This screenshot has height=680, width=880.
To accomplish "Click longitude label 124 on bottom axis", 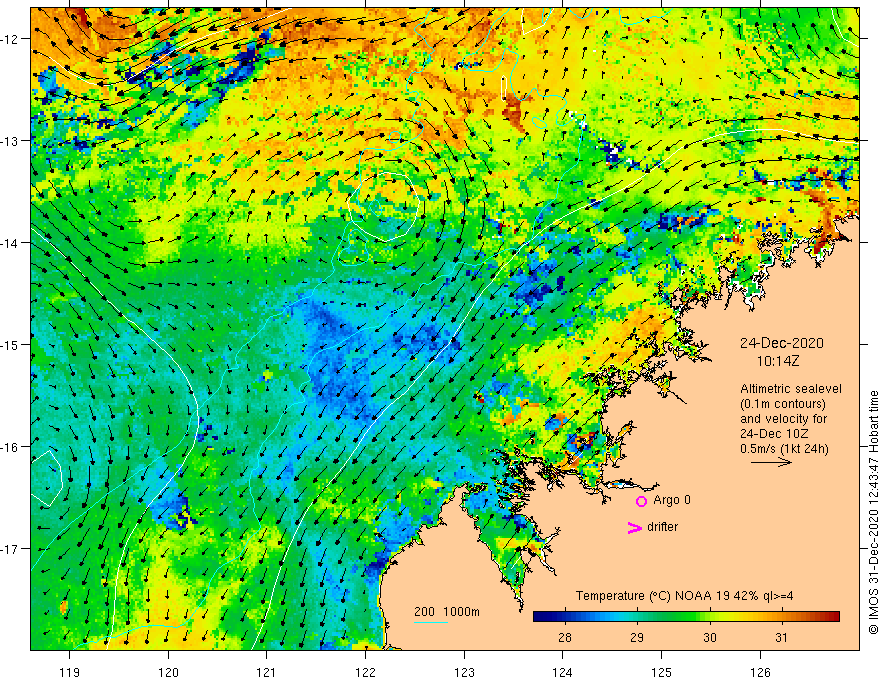I will (x=562, y=672).
